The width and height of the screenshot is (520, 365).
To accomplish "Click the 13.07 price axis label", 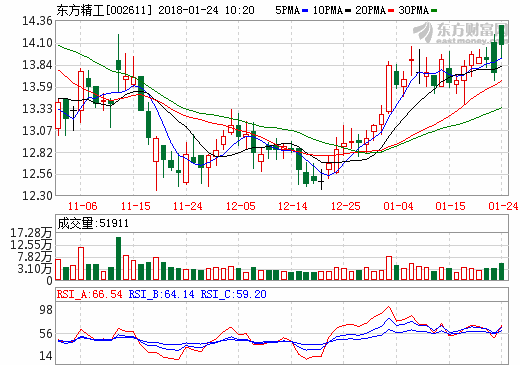I will (37, 131).
